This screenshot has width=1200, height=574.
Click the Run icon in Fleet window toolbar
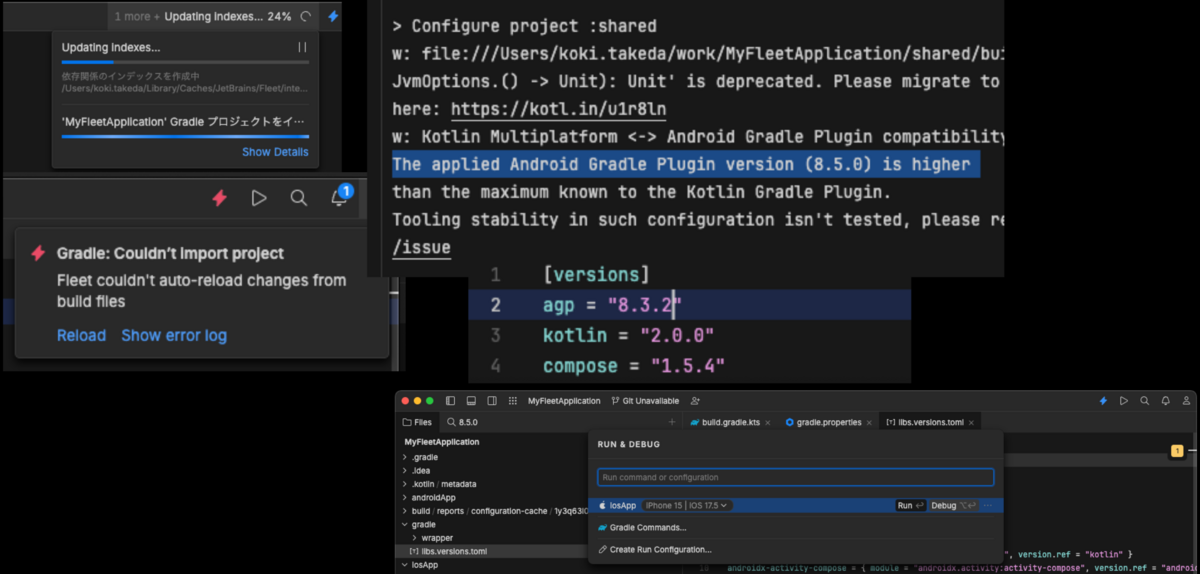click(x=1124, y=401)
